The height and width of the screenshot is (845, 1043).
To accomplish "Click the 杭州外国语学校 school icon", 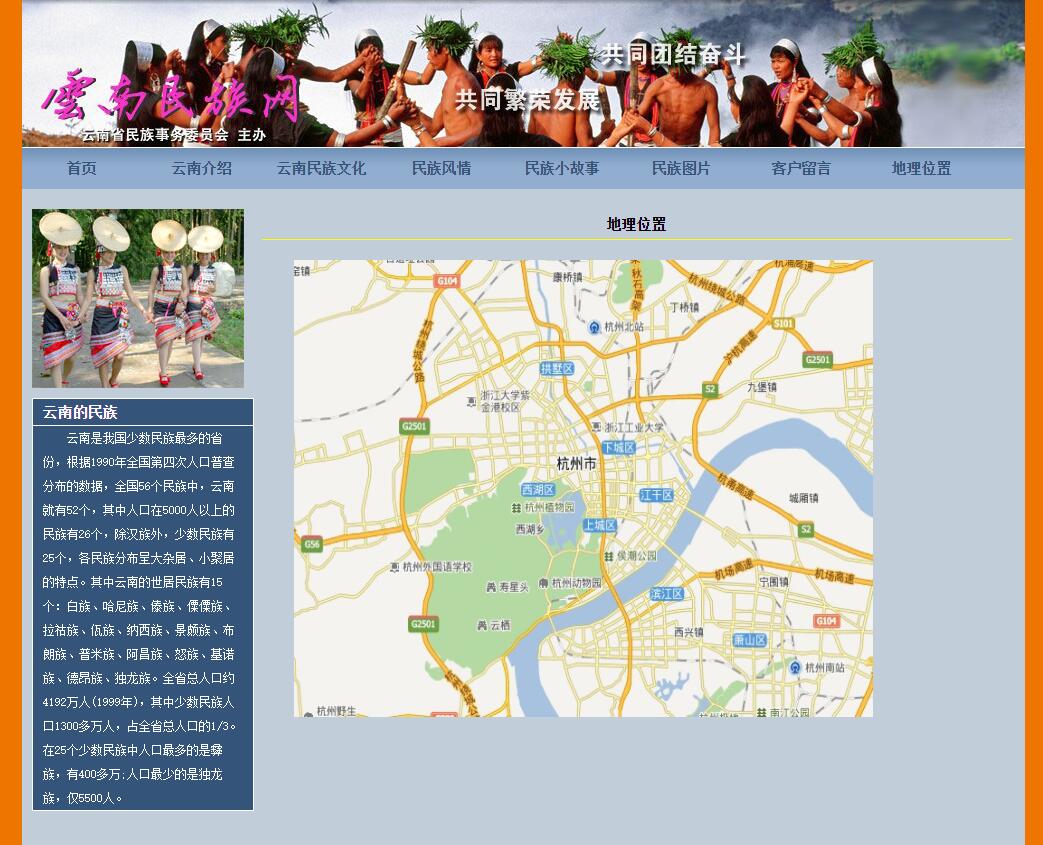I will (x=394, y=567).
